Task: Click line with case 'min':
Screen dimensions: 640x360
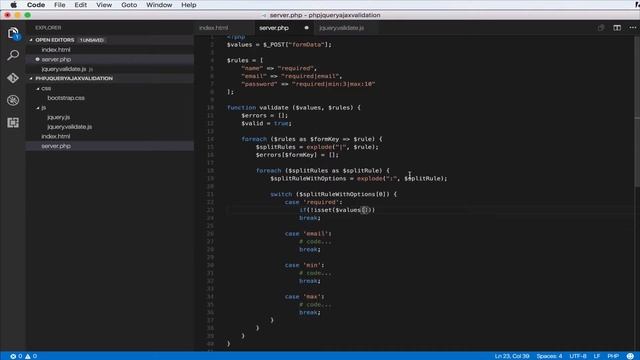Action: 304,265
